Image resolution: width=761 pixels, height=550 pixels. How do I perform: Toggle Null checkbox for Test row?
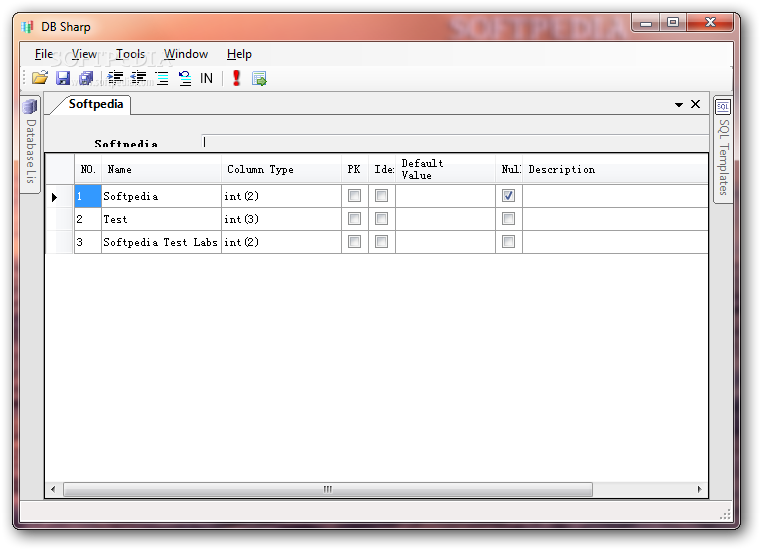pyautogui.click(x=508, y=218)
